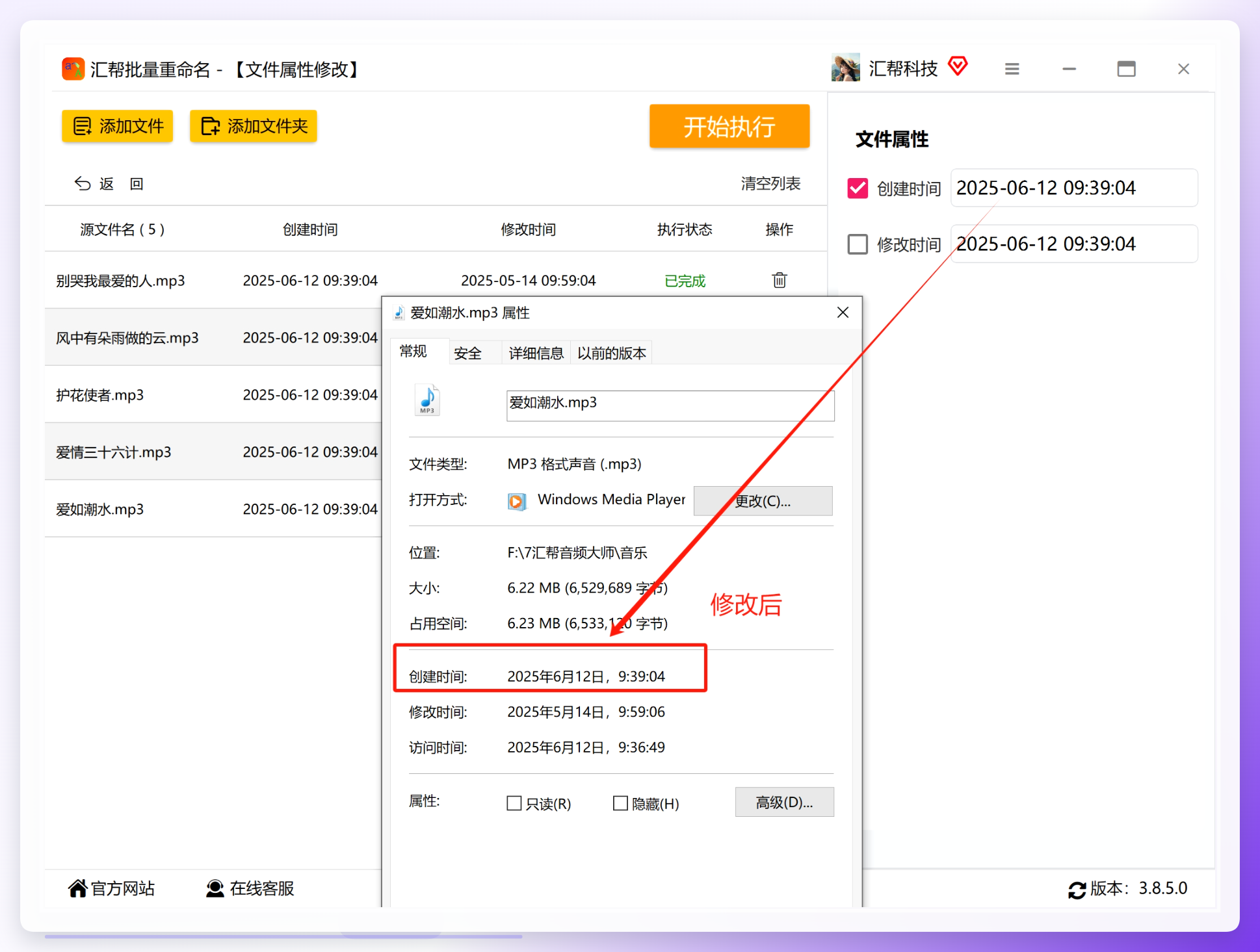Image resolution: width=1260 pixels, height=952 pixels.
Task: Click the 官方网站 home icon
Action: (77, 888)
